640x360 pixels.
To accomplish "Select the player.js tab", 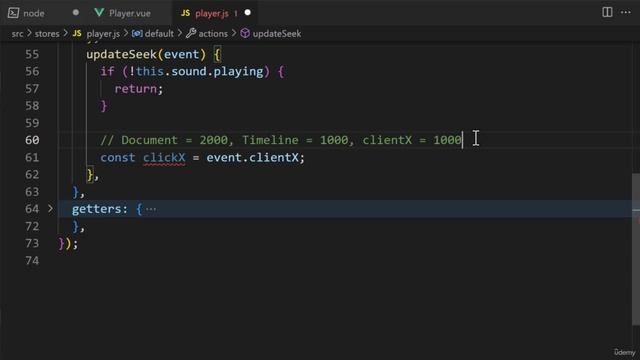I will click(x=212, y=13).
